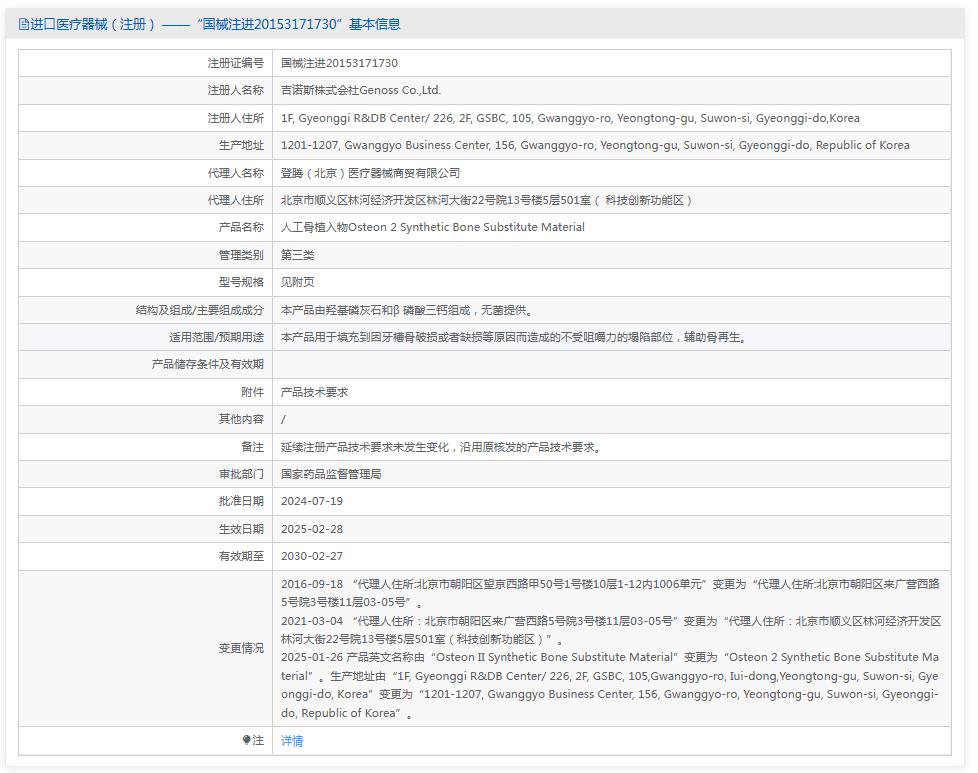Click the agent address 北京市顺义区林河经济开发区
978x773 pixels.
pos(487,200)
